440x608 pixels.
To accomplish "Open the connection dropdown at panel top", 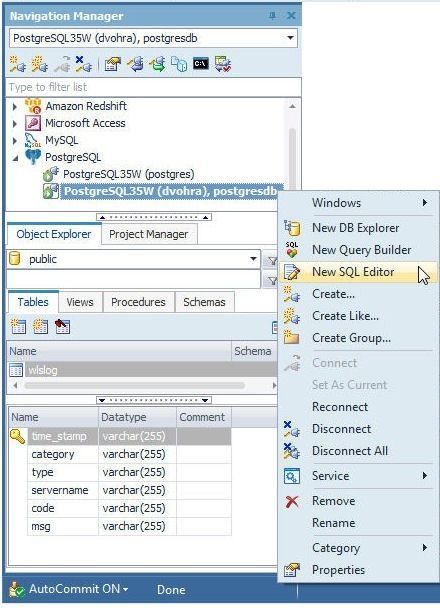I will click(x=290, y=38).
